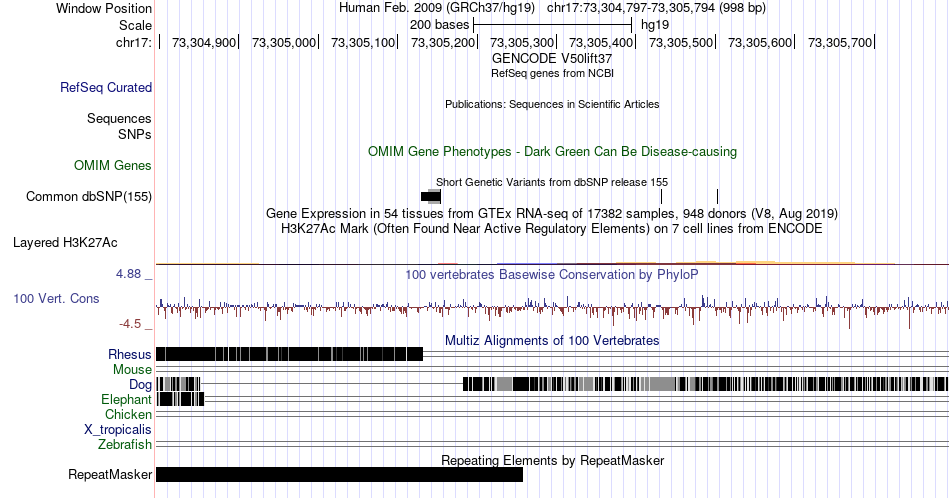Select the Zebrafish species label
This screenshot has height=498, width=950.
coord(125,445)
